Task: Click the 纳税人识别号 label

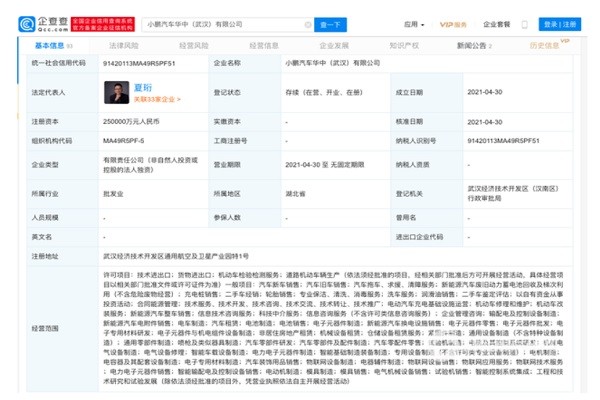Action: pyautogui.click(x=416, y=141)
